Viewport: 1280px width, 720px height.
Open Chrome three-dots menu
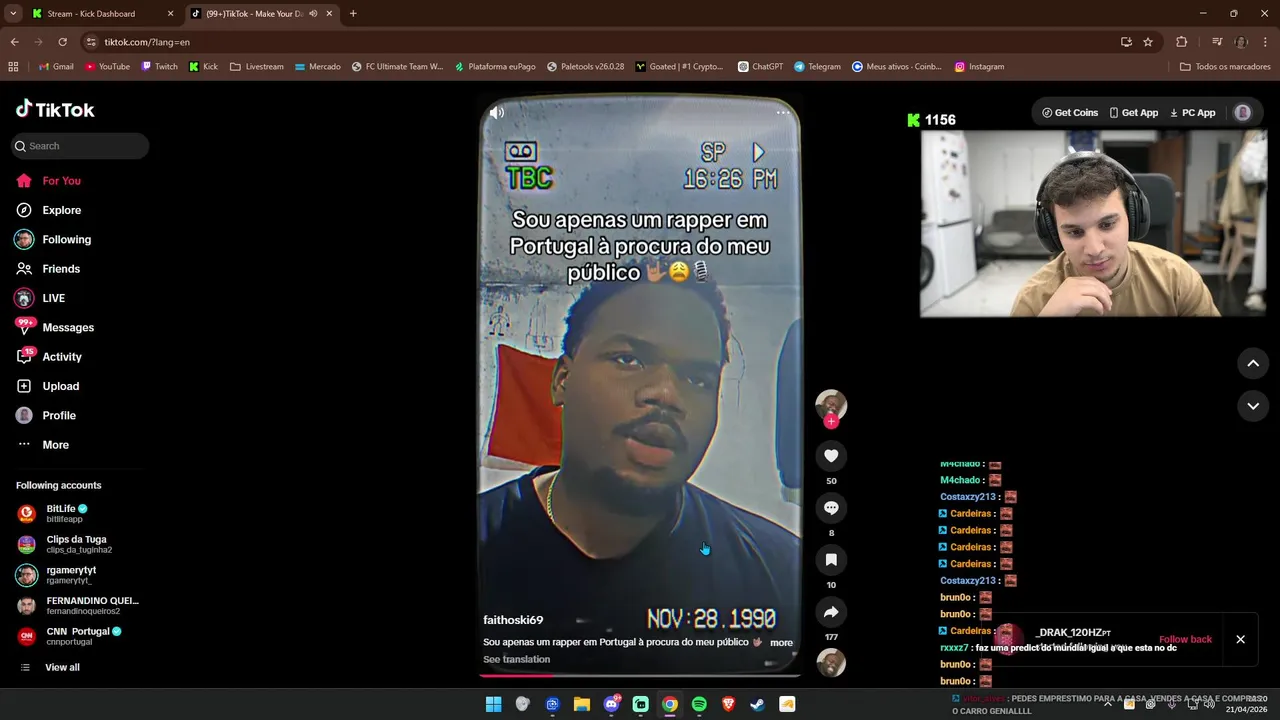1266,42
